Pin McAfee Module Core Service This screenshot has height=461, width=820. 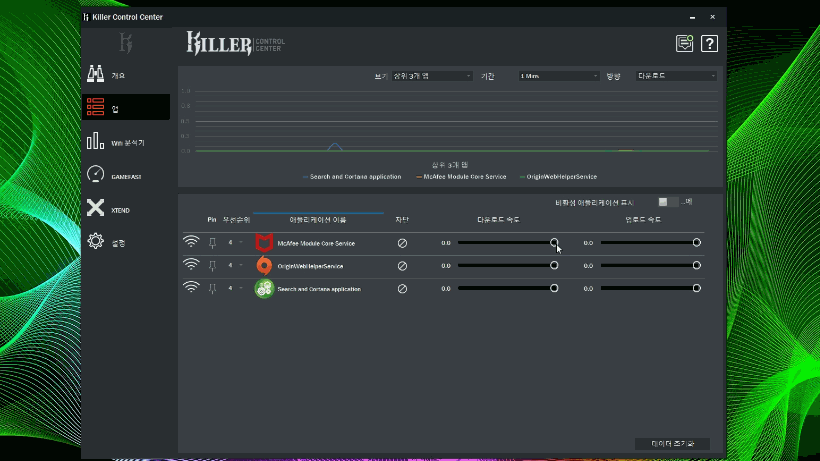(212, 243)
